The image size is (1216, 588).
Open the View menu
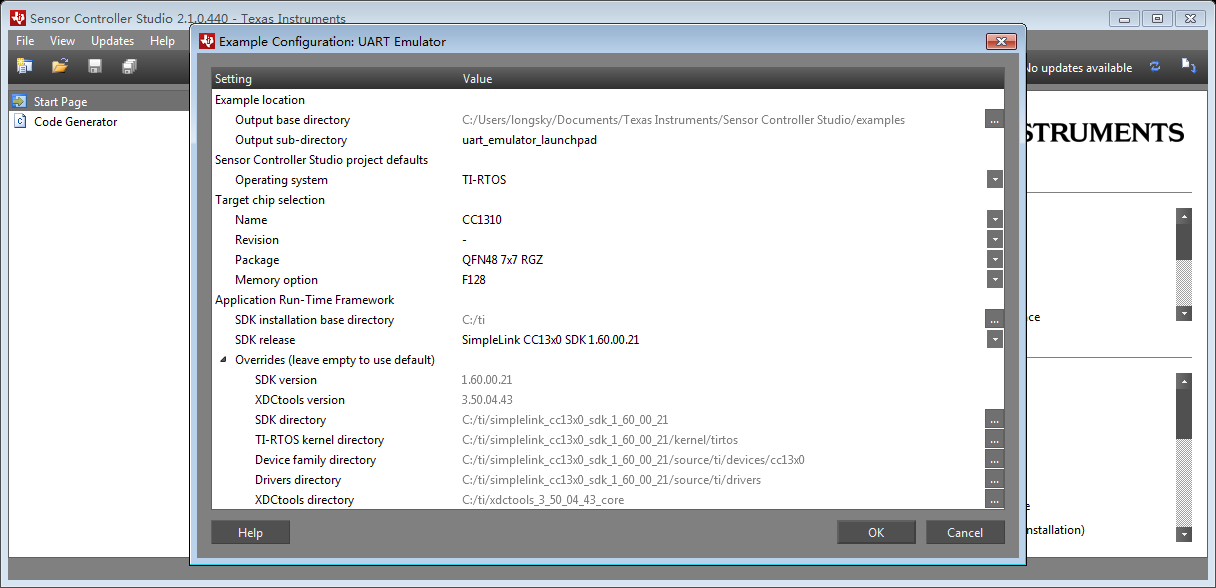tap(62, 41)
